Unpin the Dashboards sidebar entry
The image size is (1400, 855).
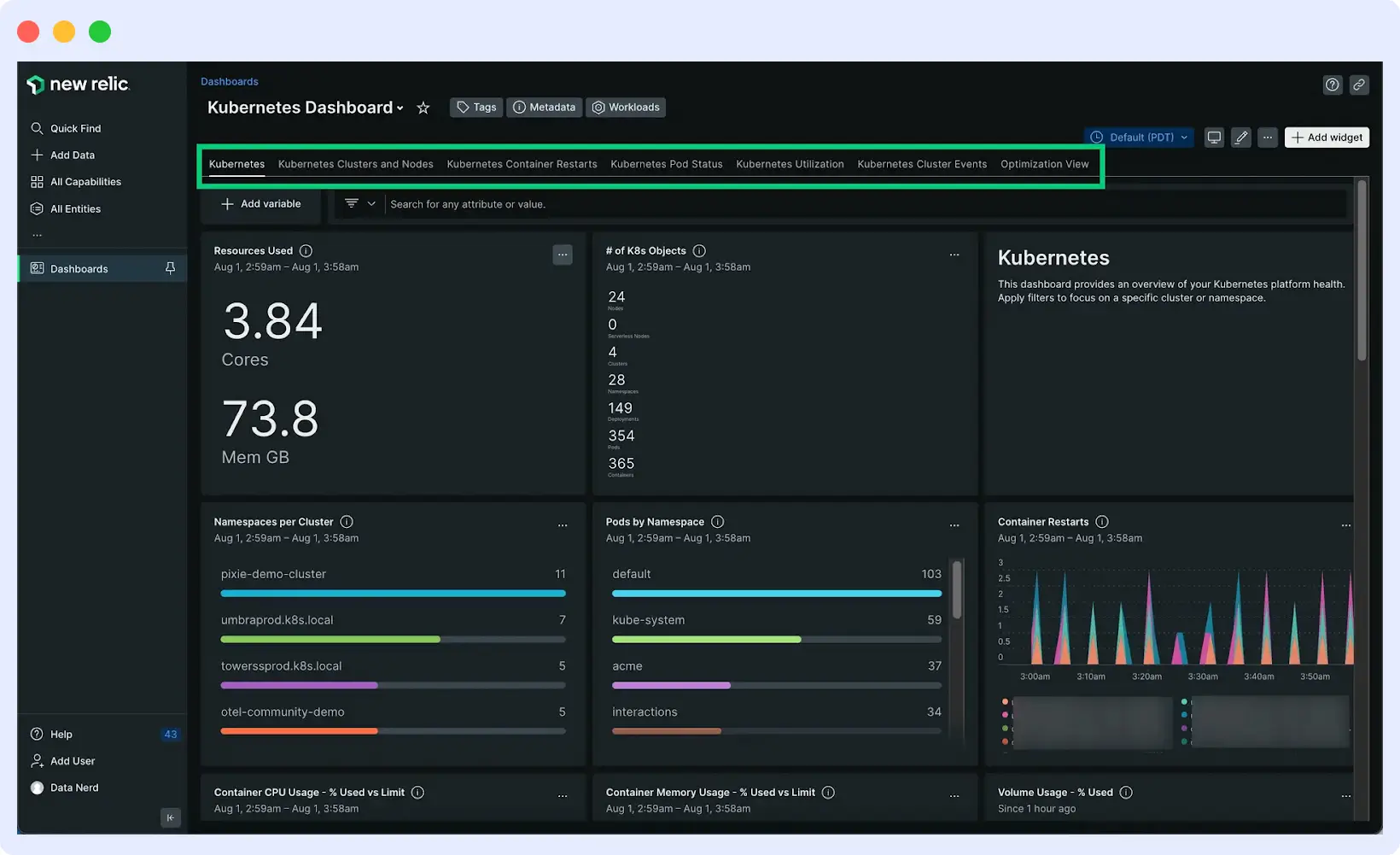pyautogui.click(x=170, y=268)
